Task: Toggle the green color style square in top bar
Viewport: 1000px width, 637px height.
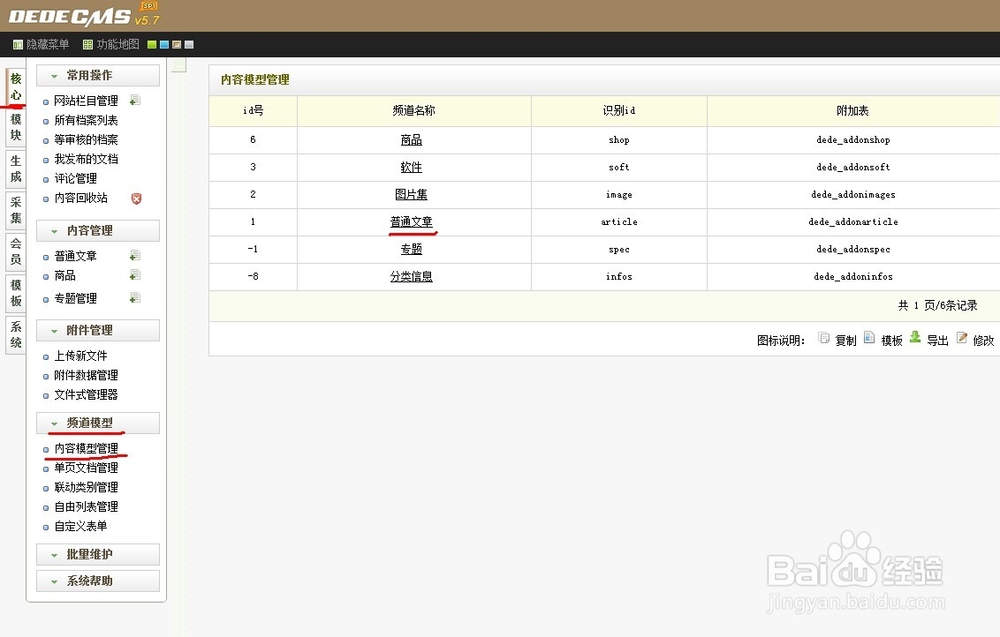Action: [x=152, y=44]
